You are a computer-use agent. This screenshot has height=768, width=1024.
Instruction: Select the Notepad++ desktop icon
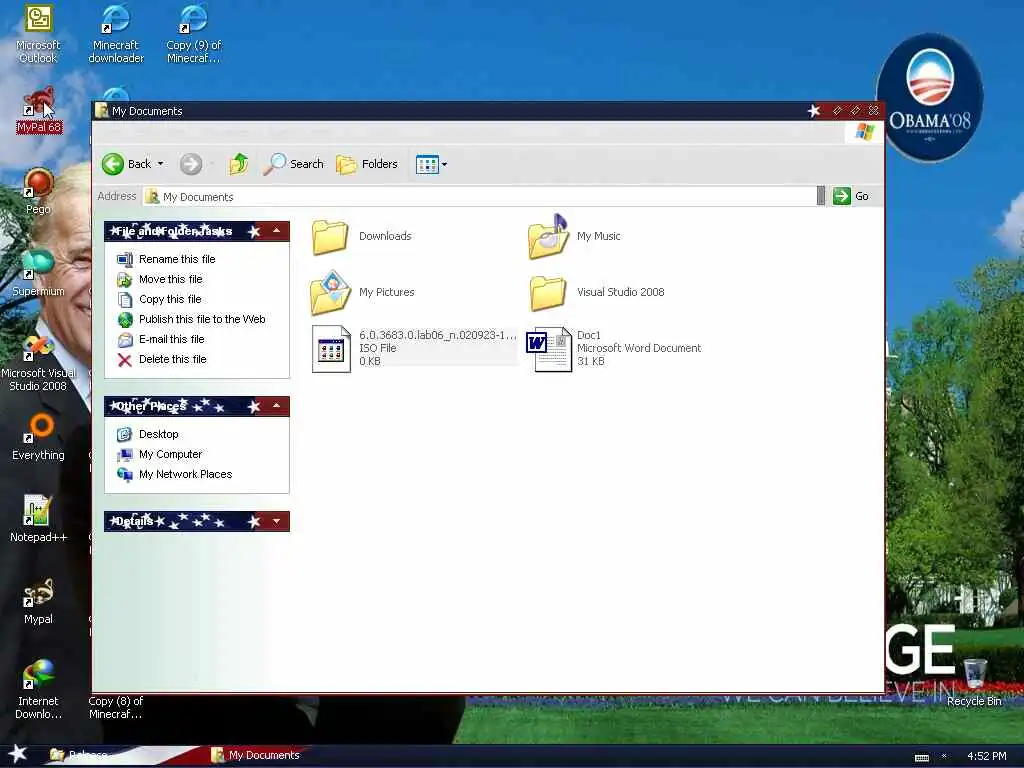pos(38,519)
